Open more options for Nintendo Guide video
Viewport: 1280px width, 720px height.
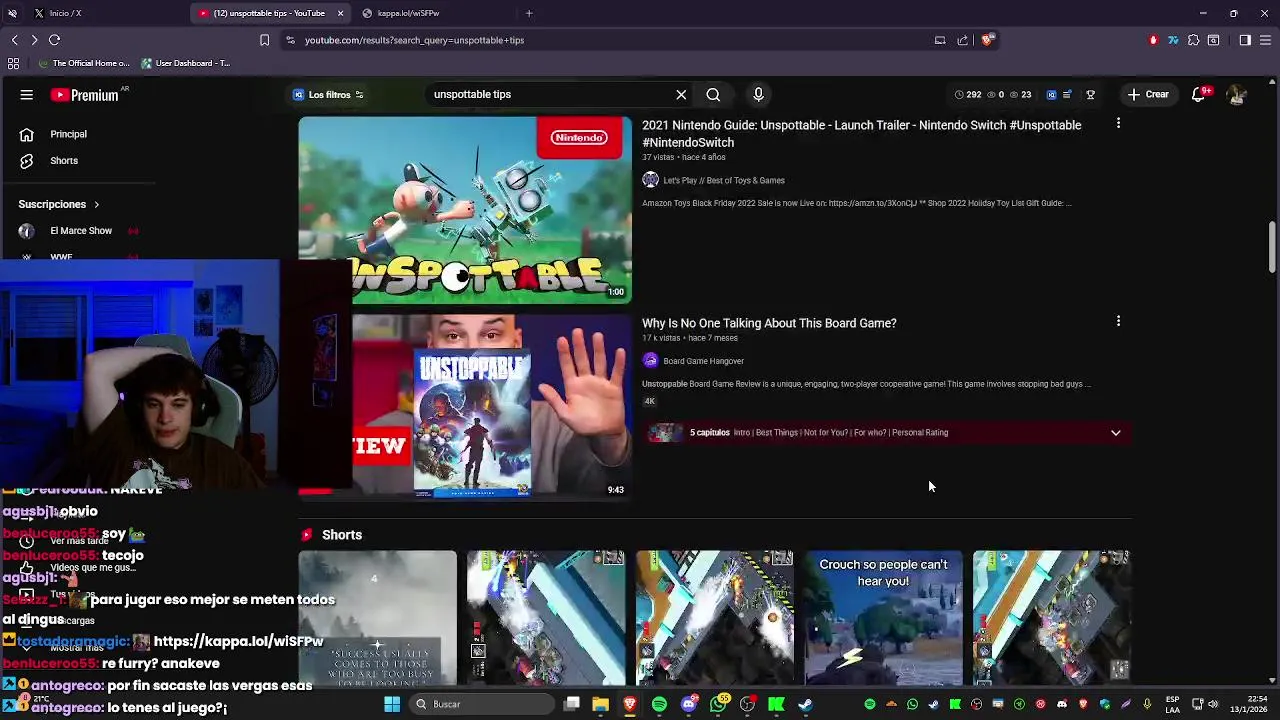point(1118,123)
